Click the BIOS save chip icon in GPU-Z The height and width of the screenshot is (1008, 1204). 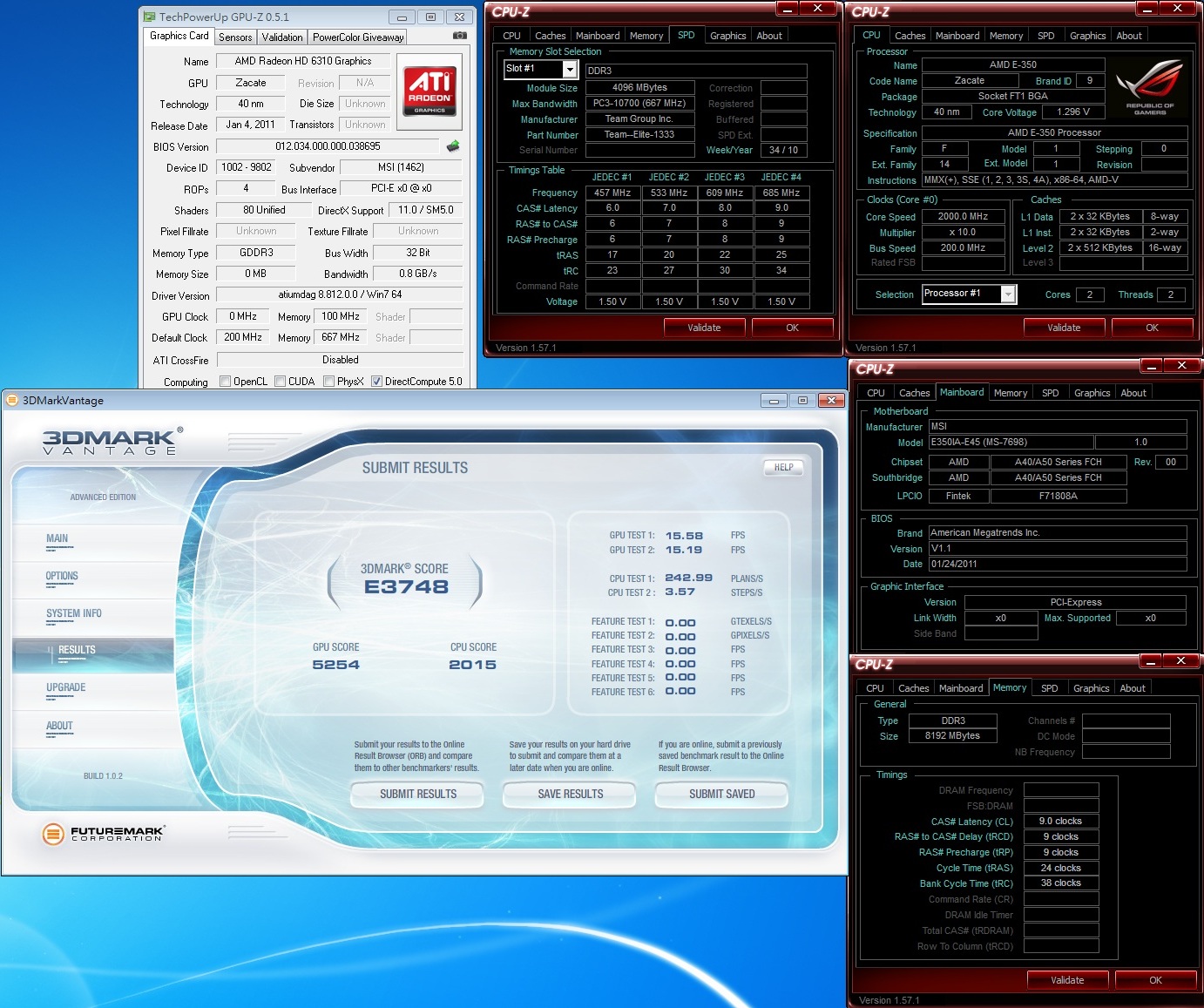pos(452,145)
